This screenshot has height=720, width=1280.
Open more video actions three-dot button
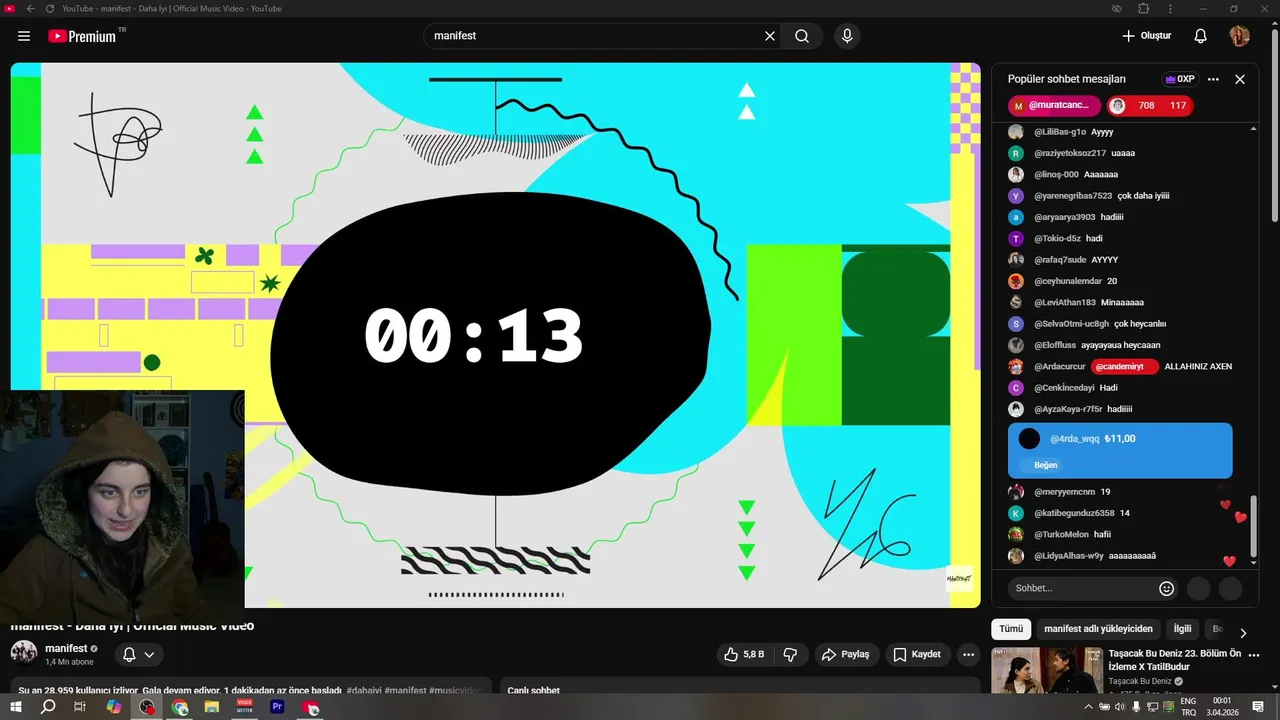point(968,655)
